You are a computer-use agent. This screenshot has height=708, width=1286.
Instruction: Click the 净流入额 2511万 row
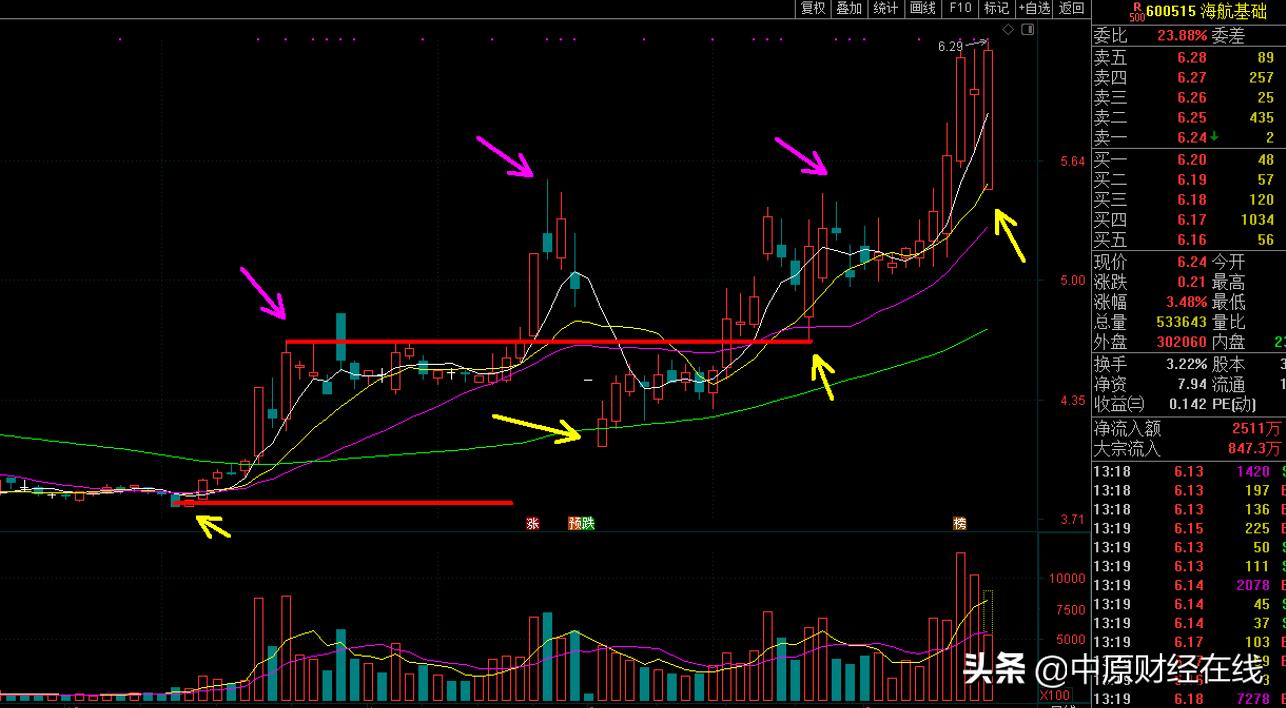(1188, 428)
